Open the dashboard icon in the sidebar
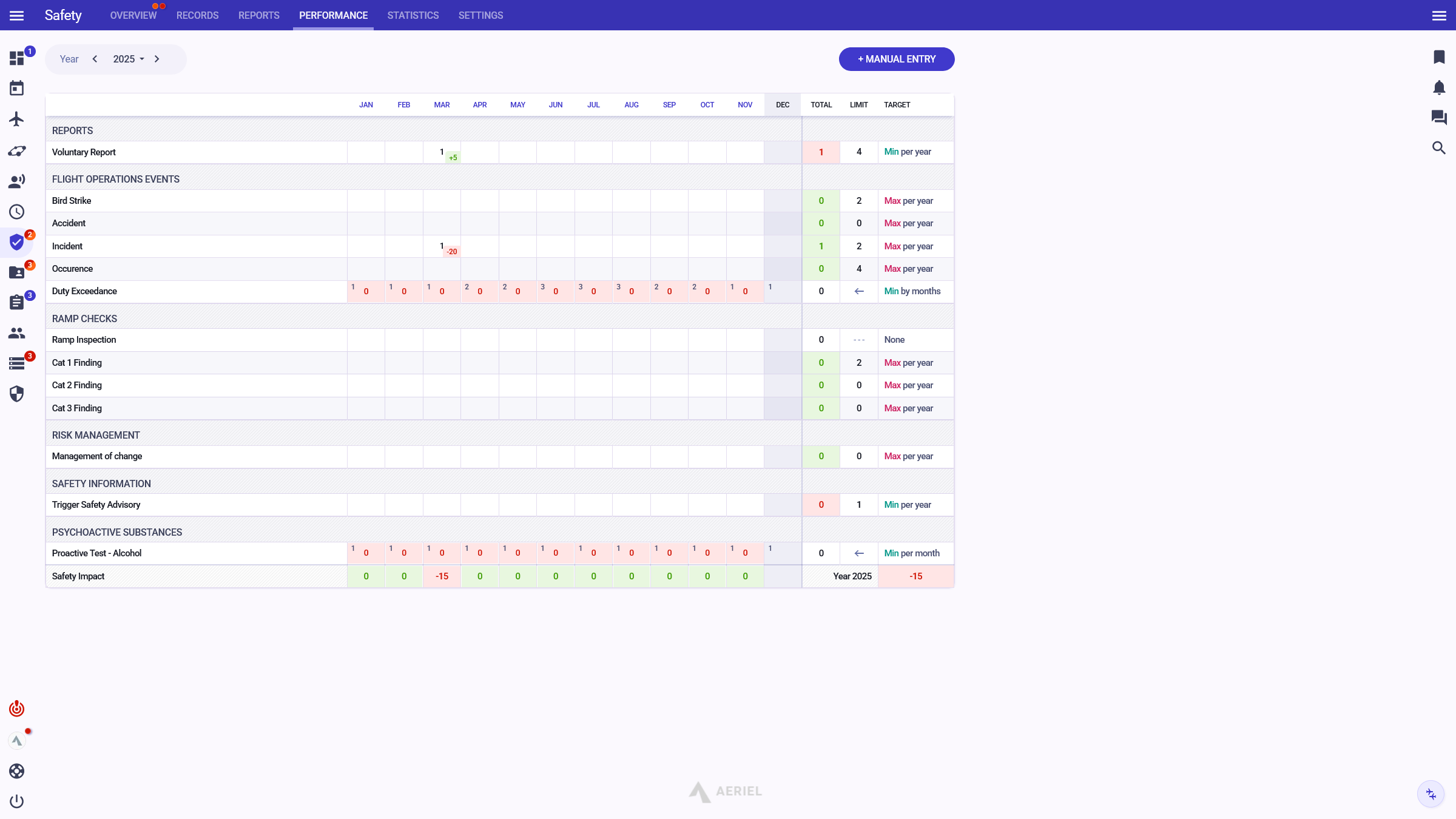This screenshot has height=819, width=1456. (x=16, y=58)
